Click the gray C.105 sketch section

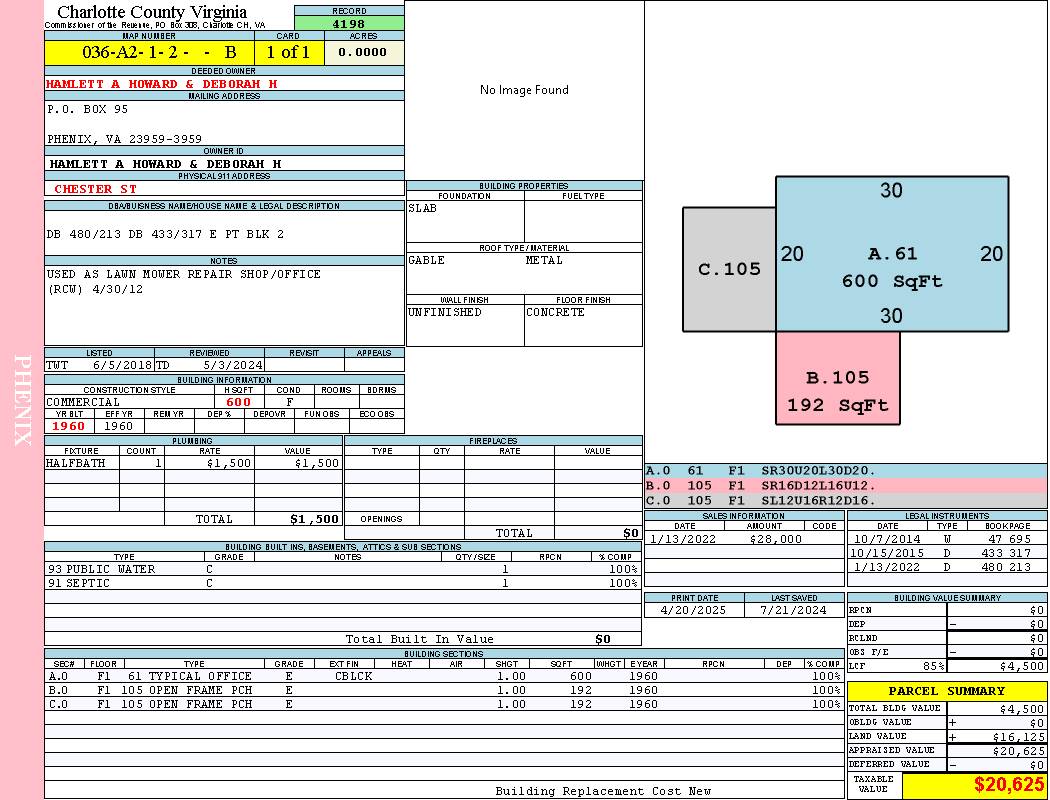click(729, 269)
